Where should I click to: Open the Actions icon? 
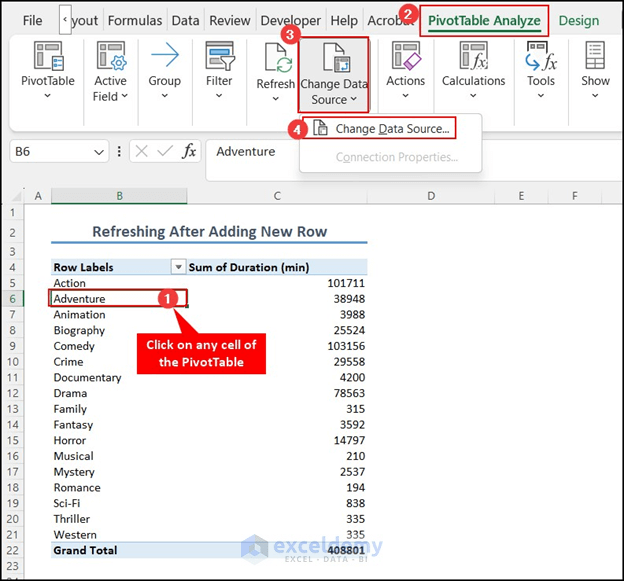click(406, 56)
